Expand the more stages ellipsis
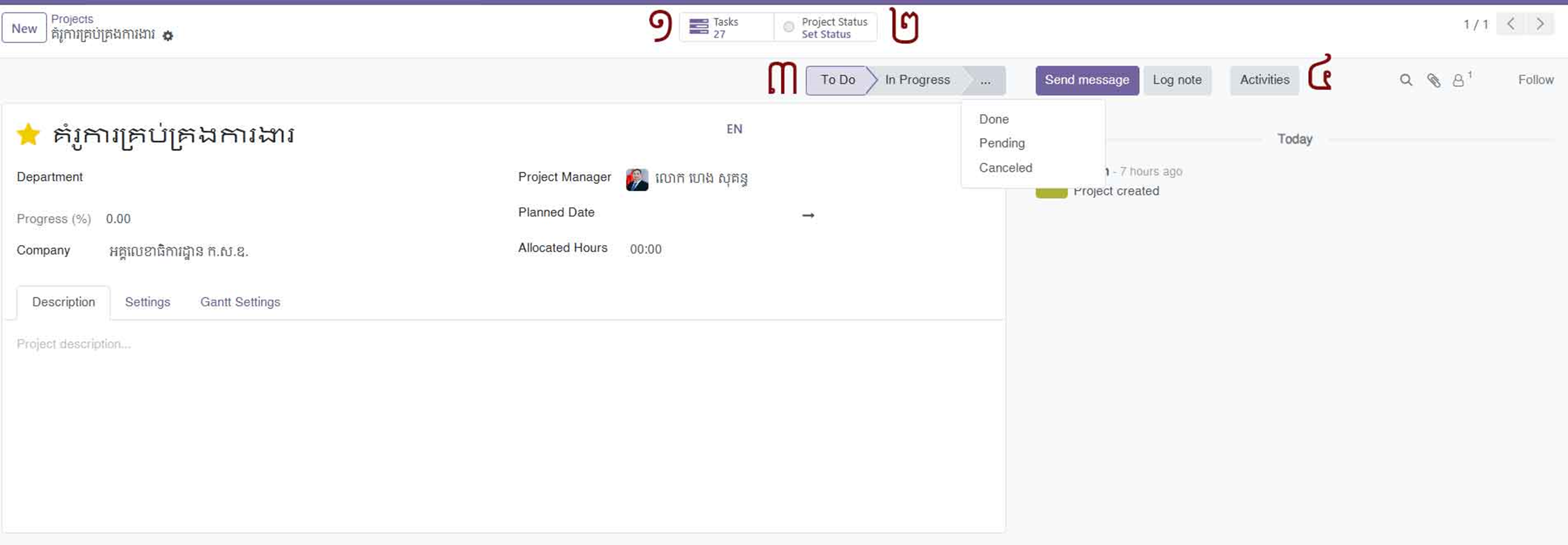 [985, 80]
